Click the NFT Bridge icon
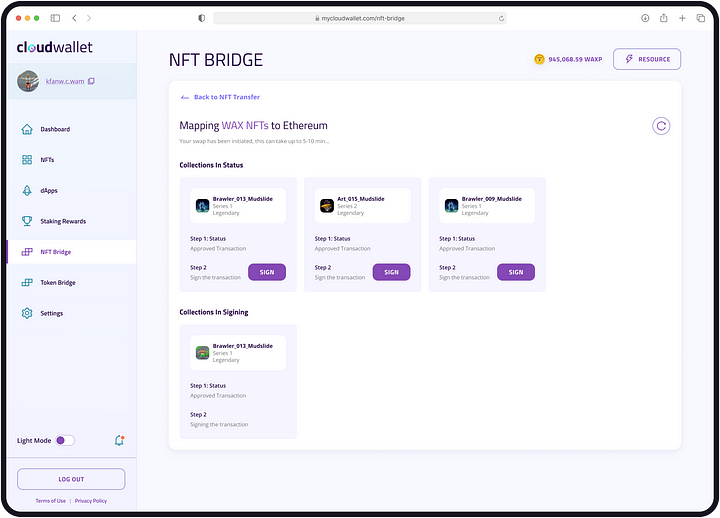720x518 pixels. tap(27, 252)
